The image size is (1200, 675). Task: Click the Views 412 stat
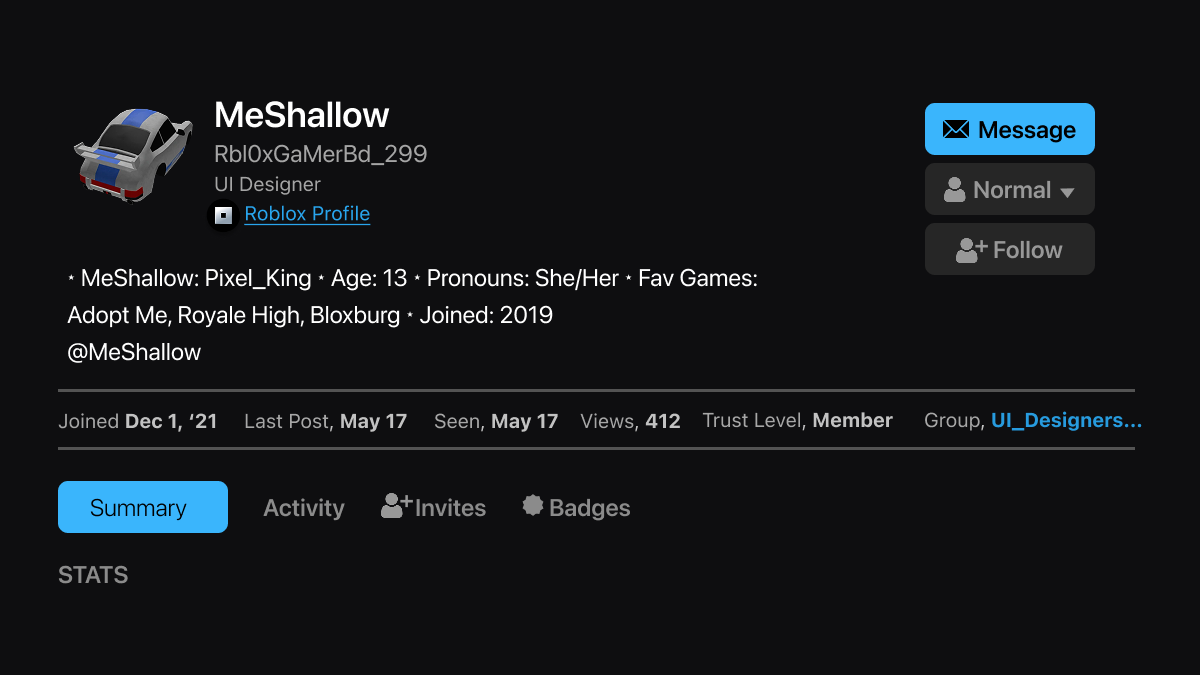pos(630,420)
